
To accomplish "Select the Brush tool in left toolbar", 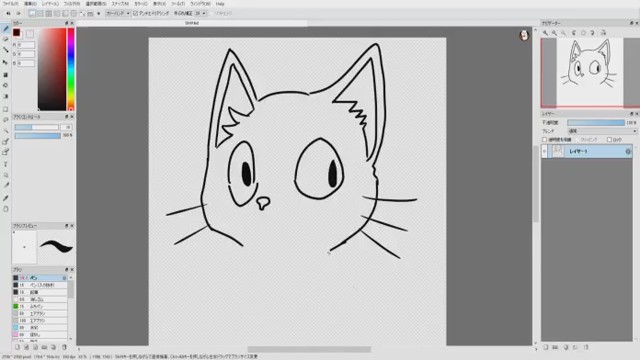I will pos(6,29).
